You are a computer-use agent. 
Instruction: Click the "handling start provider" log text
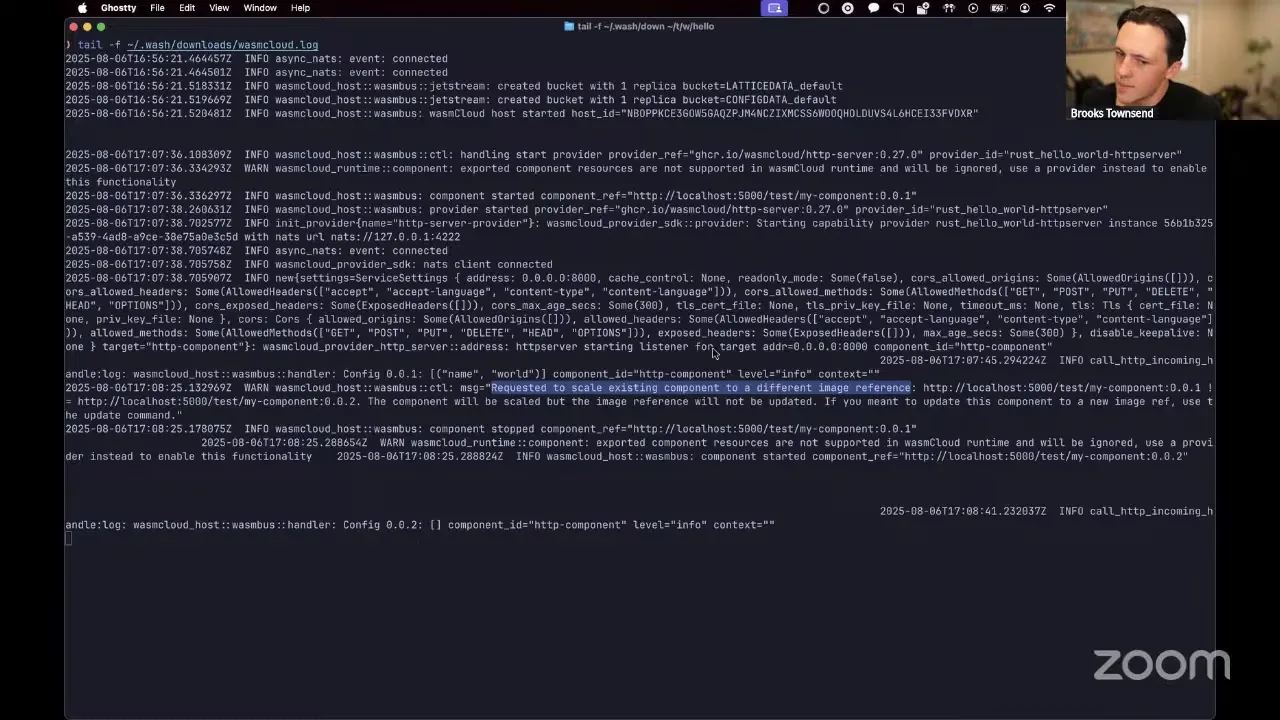point(531,155)
